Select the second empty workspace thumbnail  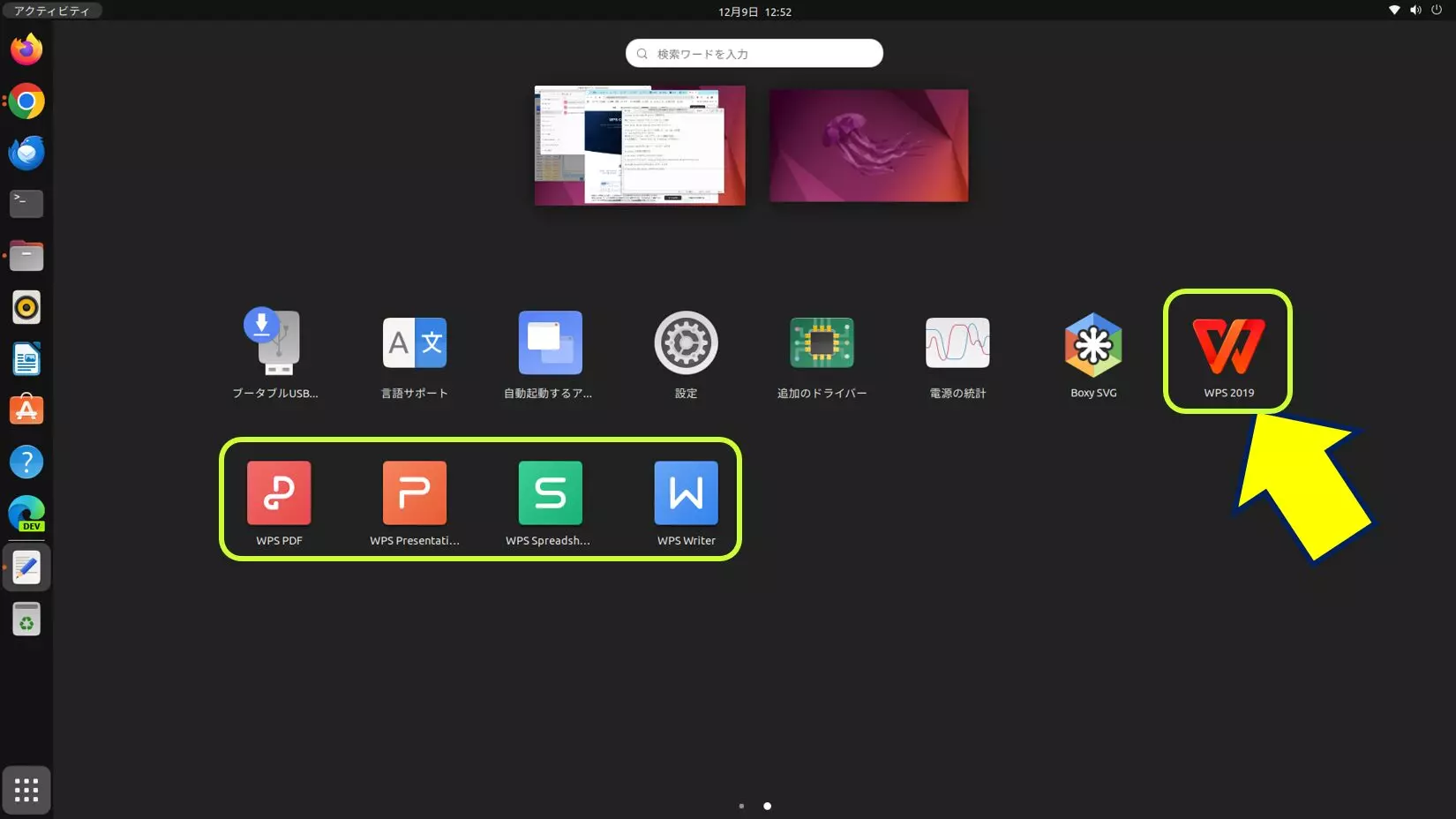[869, 146]
